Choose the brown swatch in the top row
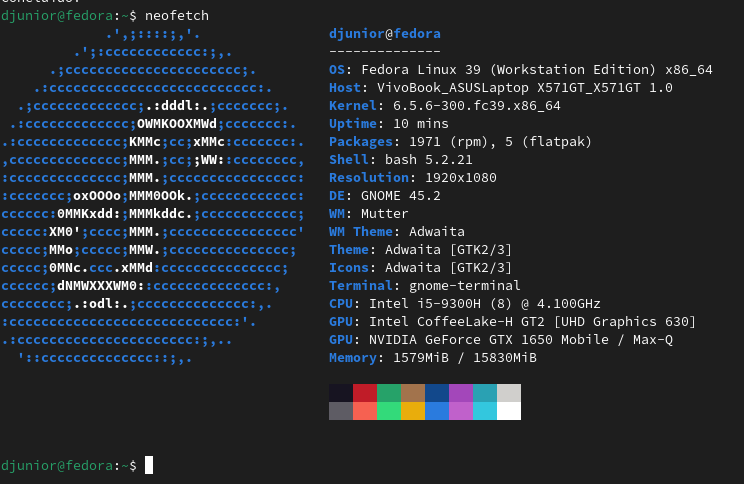This screenshot has width=744, height=484. tap(413, 393)
